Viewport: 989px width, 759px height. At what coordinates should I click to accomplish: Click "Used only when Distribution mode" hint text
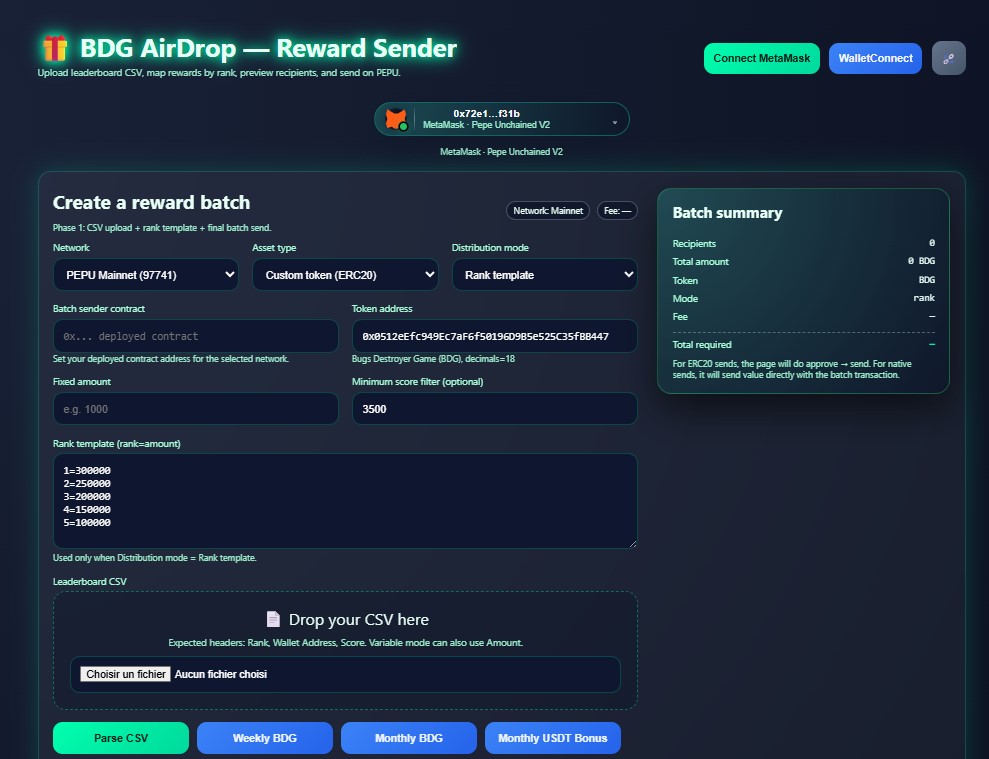tap(155, 558)
